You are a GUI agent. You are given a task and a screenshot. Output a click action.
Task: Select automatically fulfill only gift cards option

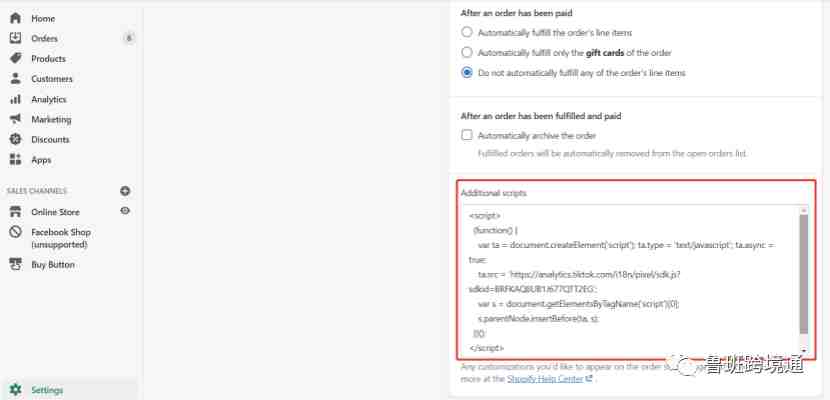click(466, 52)
